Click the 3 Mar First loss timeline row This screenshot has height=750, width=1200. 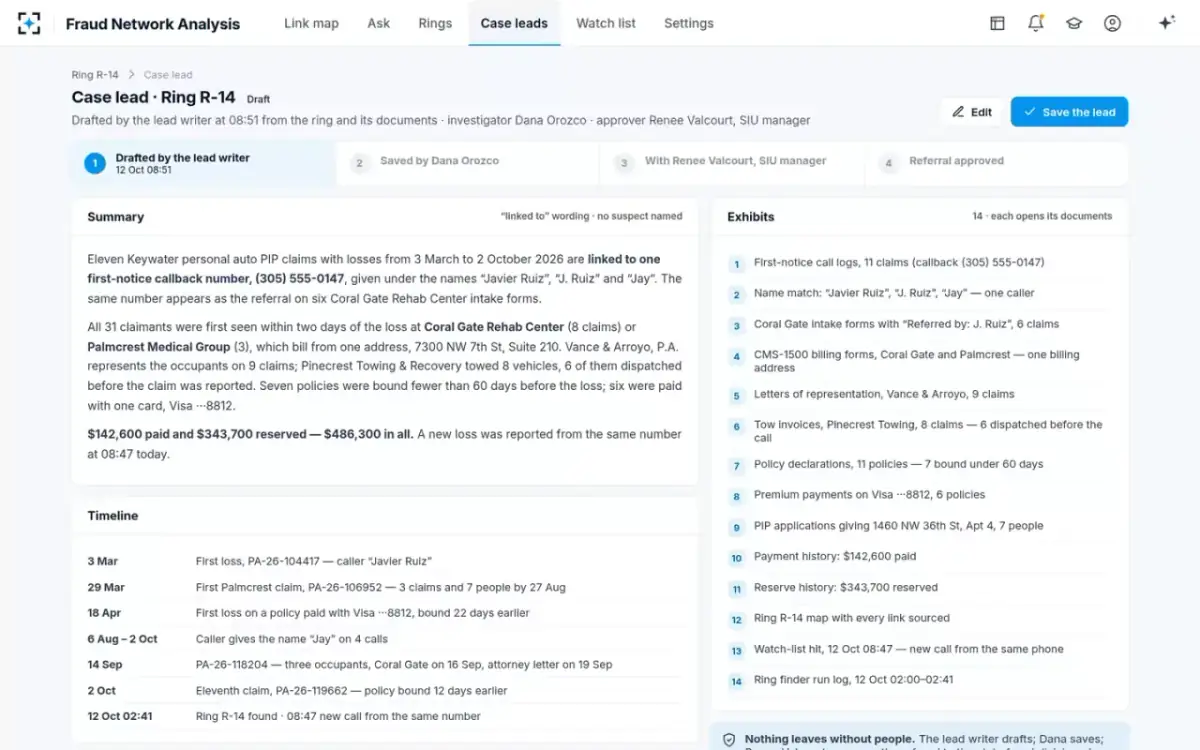point(385,562)
